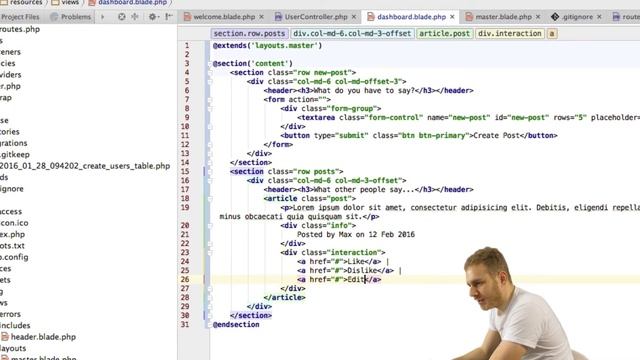Viewport: 640px width, 360px height.
Task: Collapse the info div fold on line 20
Action: (x=210, y=226)
